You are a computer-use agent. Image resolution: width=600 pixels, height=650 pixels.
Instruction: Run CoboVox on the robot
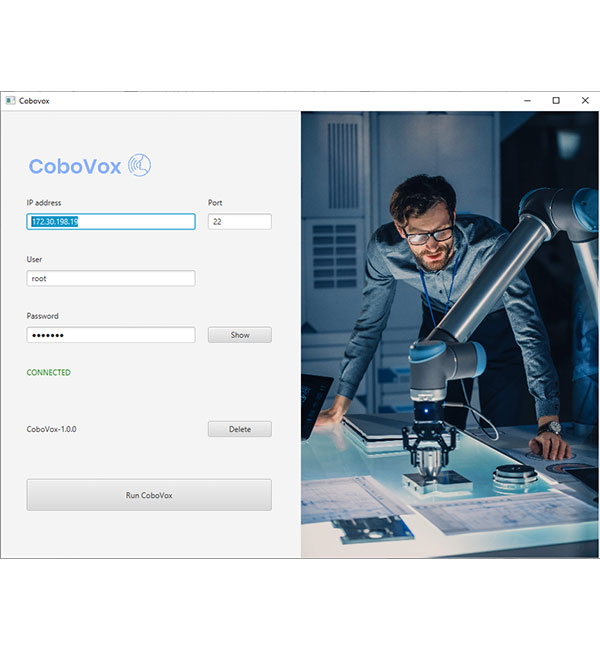(x=149, y=495)
